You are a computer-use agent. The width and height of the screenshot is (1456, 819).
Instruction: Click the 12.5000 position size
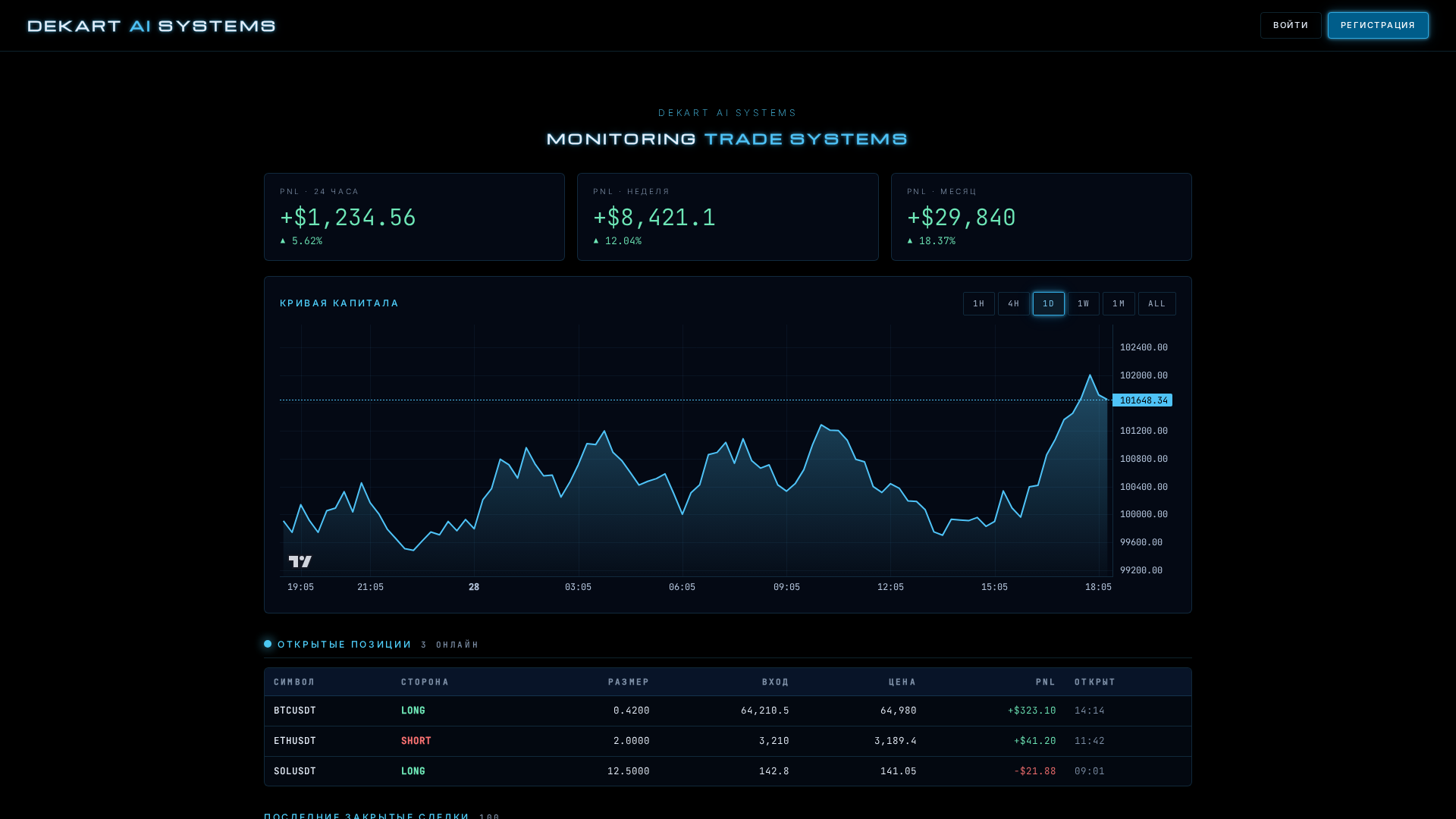click(x=629, y=771)
